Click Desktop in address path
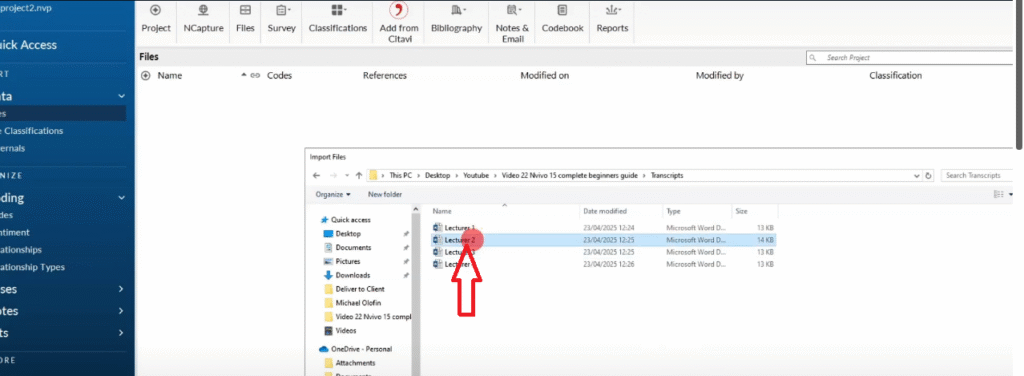This screenshot has width=1024, height=376. coord(438,176)
